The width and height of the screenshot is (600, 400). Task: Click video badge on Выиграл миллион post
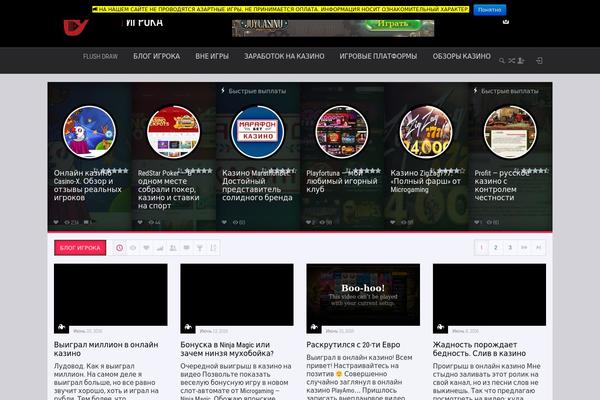click(x=62, y=327)
